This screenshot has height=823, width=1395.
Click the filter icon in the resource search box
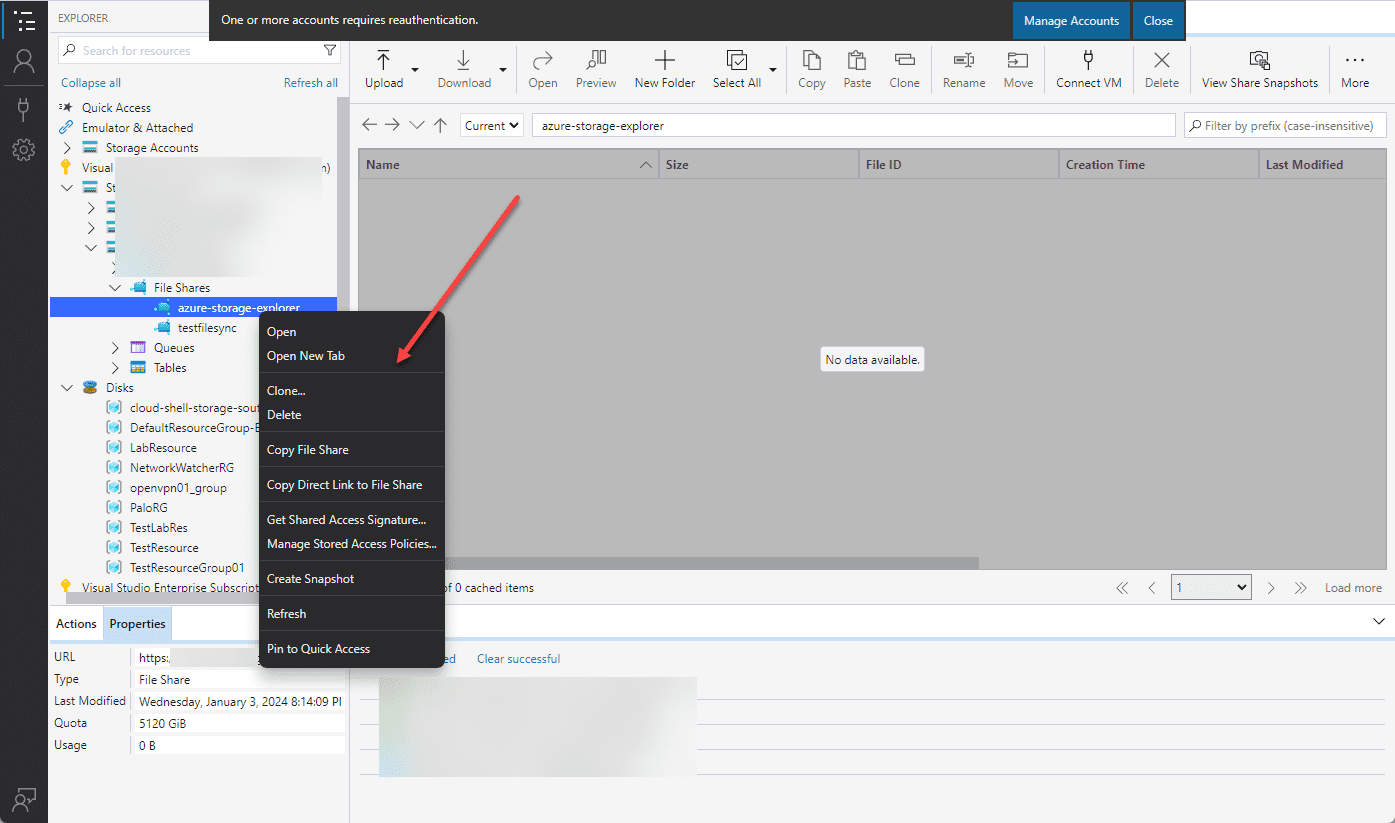(x=330, y=50)
